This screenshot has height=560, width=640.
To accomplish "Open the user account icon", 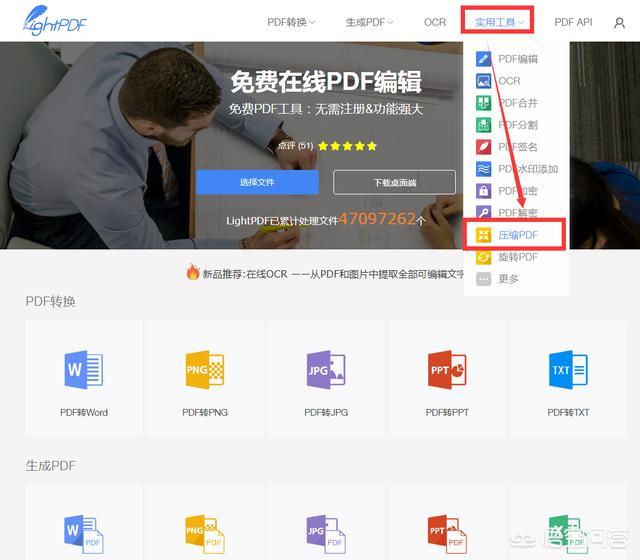I will click(x=619, y=22).
